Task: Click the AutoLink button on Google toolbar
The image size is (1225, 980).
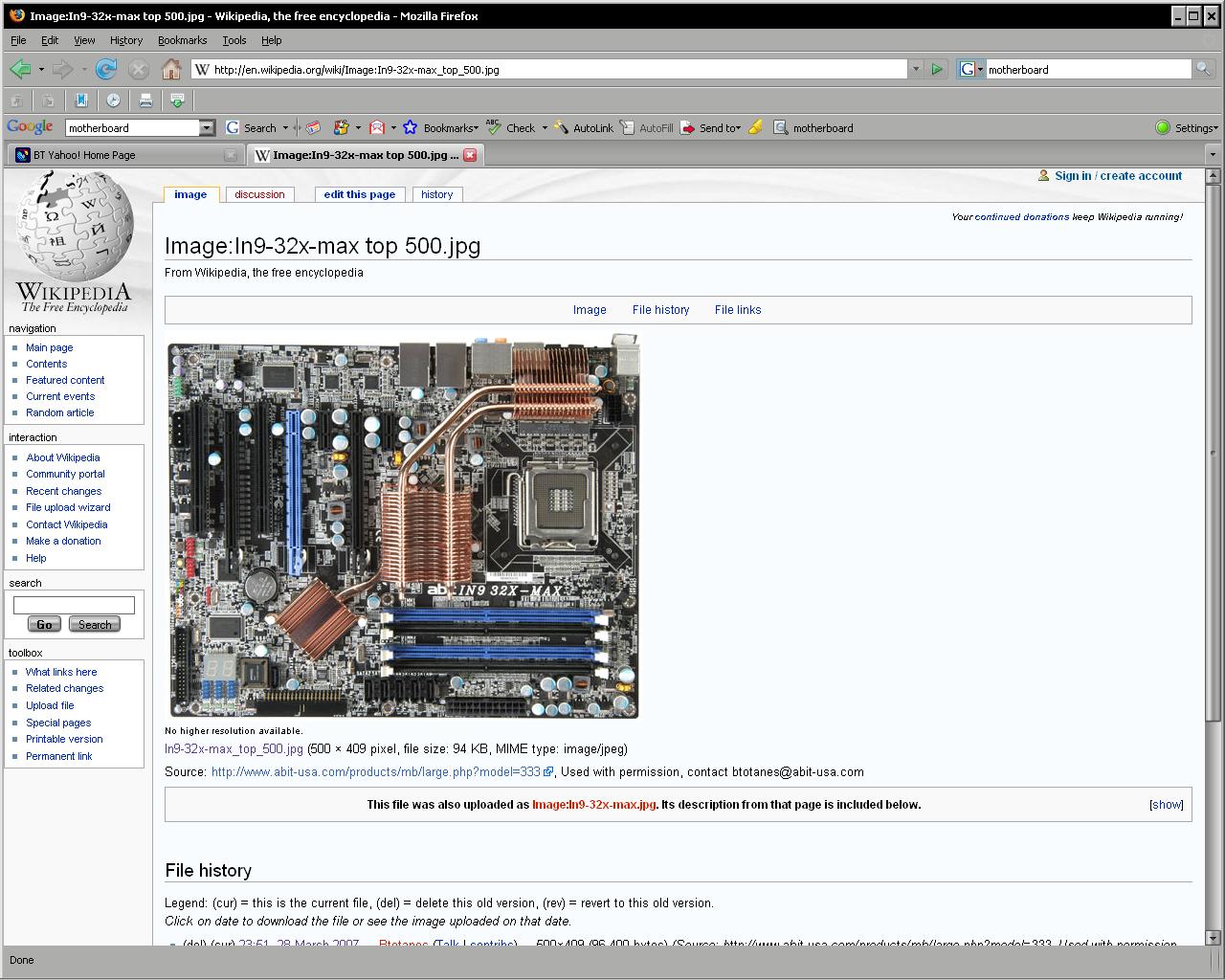Action: [584, 127]
